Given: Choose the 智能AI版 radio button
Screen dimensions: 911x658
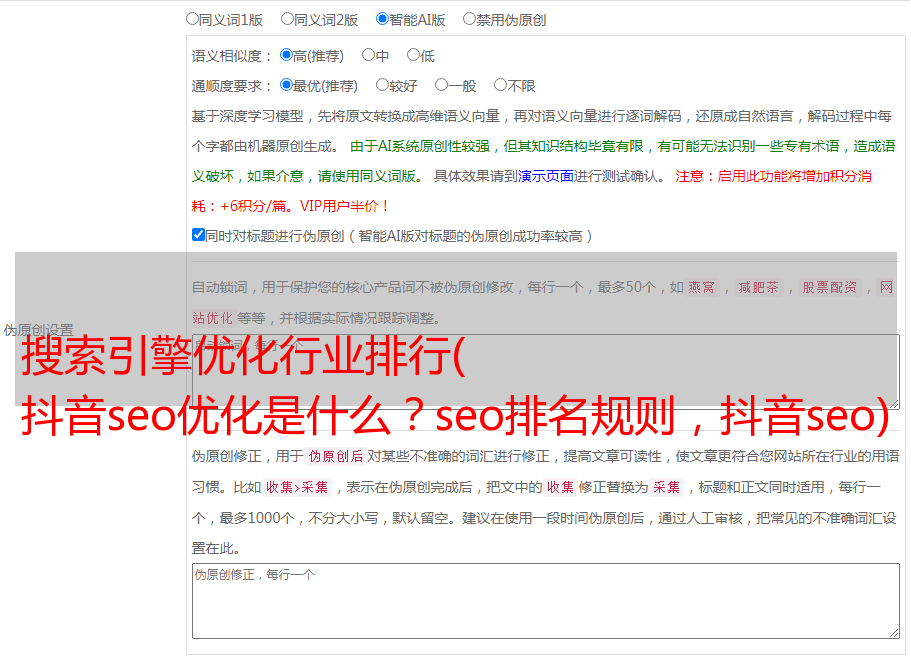Looking at the screenshot, I should pyautogui.click(x=382, y=19).
